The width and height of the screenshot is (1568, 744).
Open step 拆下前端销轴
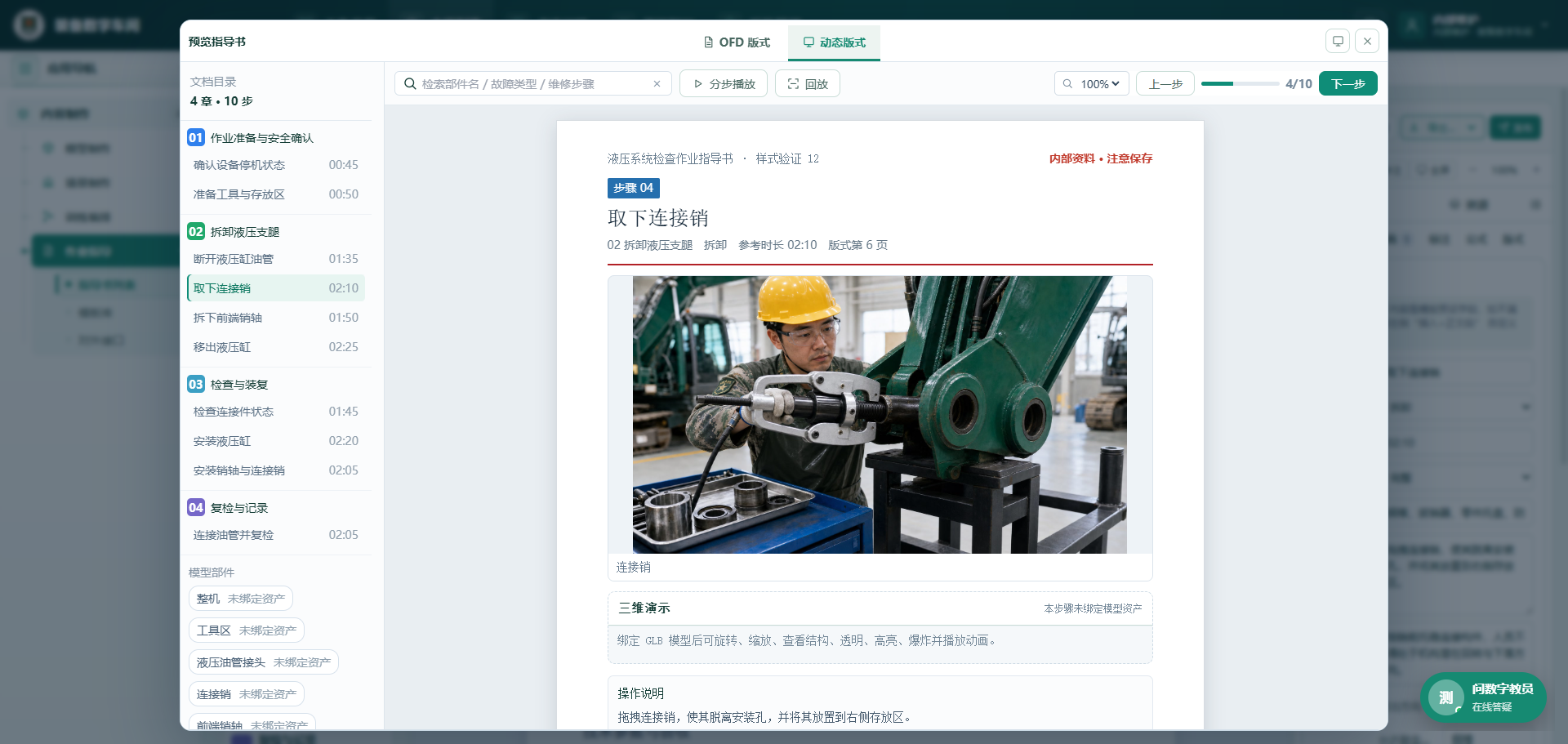(x=276, y=318)
